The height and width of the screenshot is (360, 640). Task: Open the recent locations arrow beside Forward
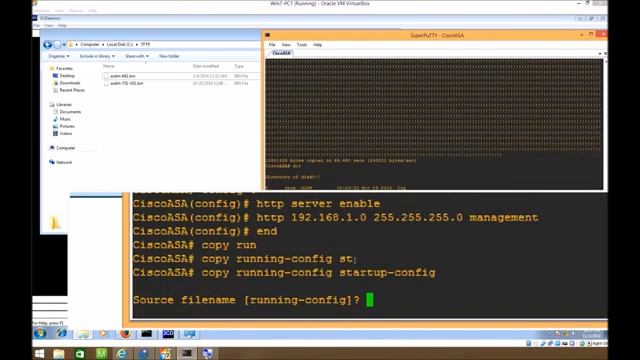(x=64, y=44)
